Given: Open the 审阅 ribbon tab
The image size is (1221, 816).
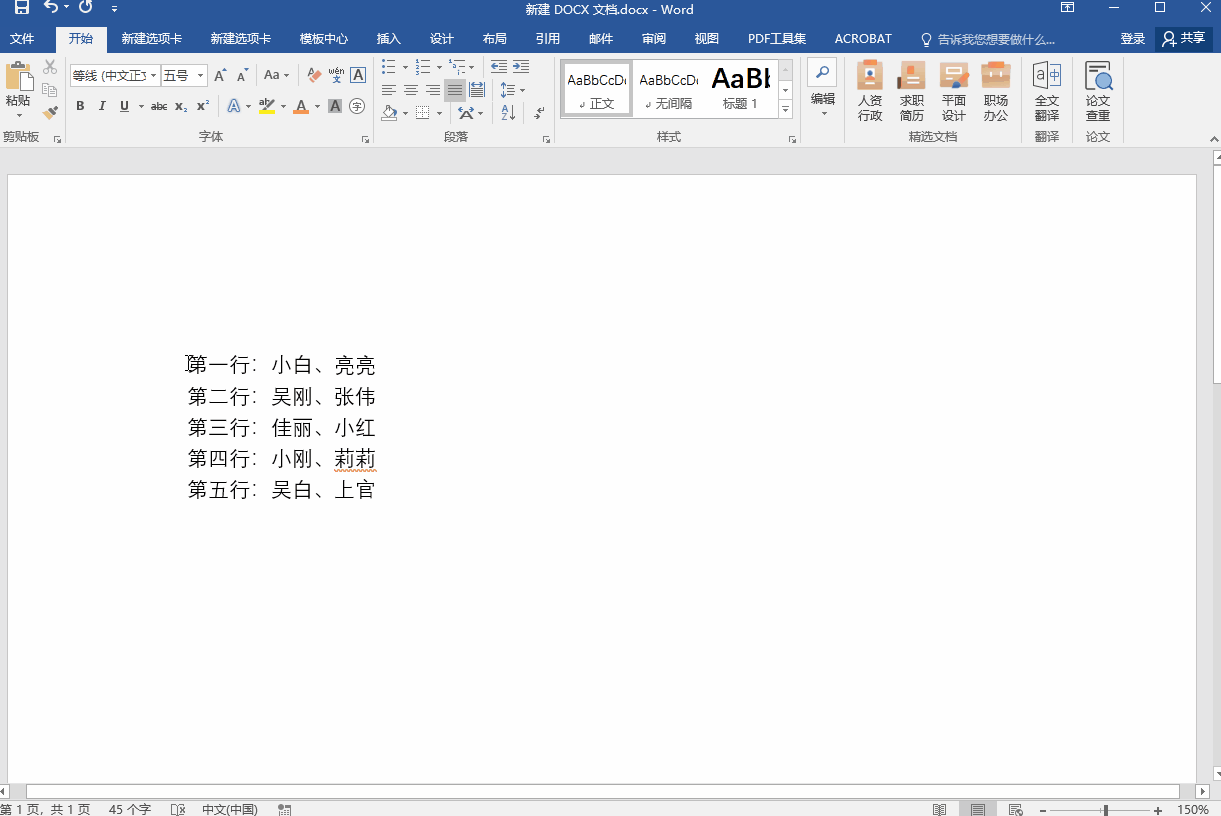Looking at the screenshot, I should [653, 39].
